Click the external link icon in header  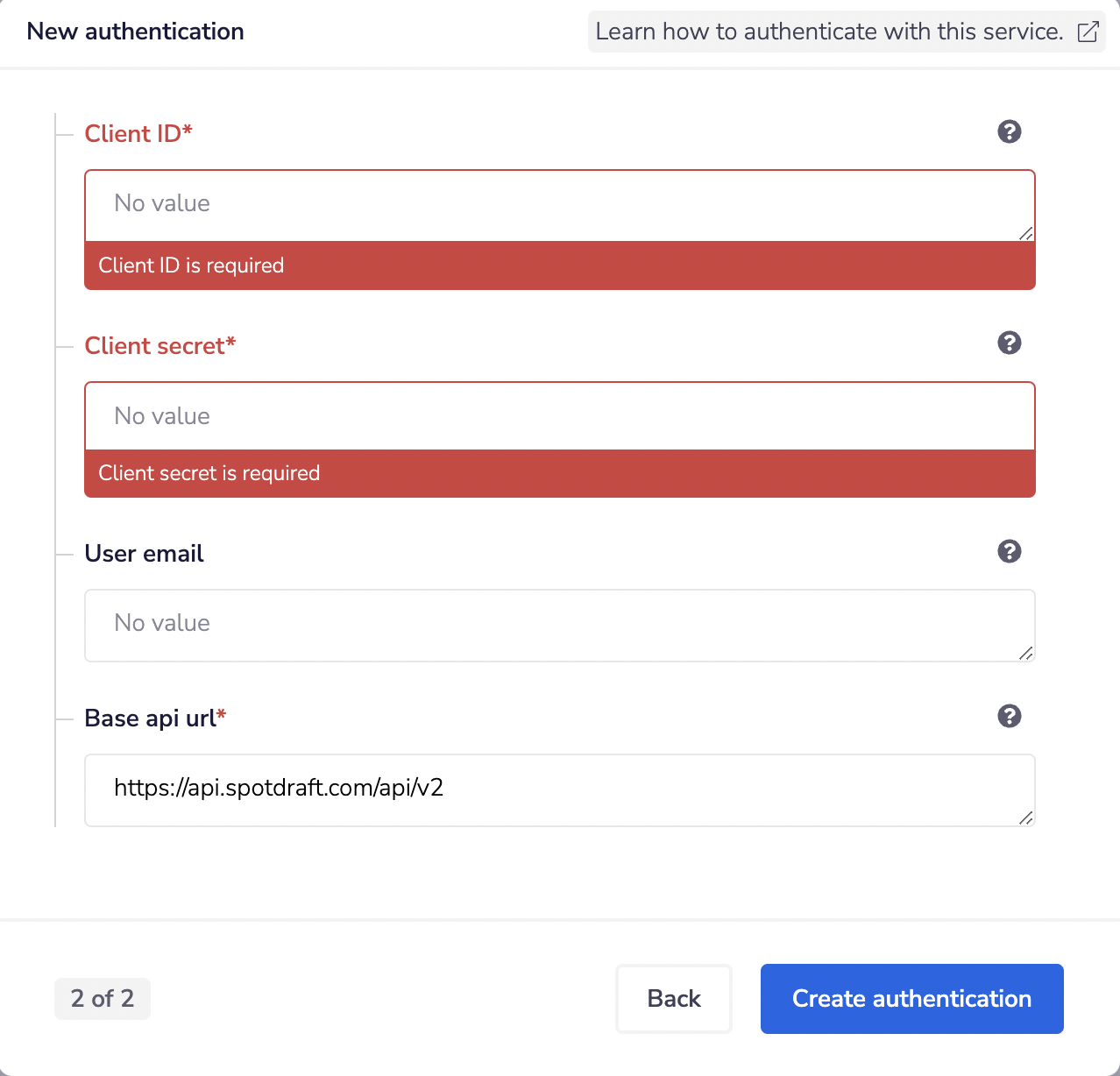click(1088, 32)
